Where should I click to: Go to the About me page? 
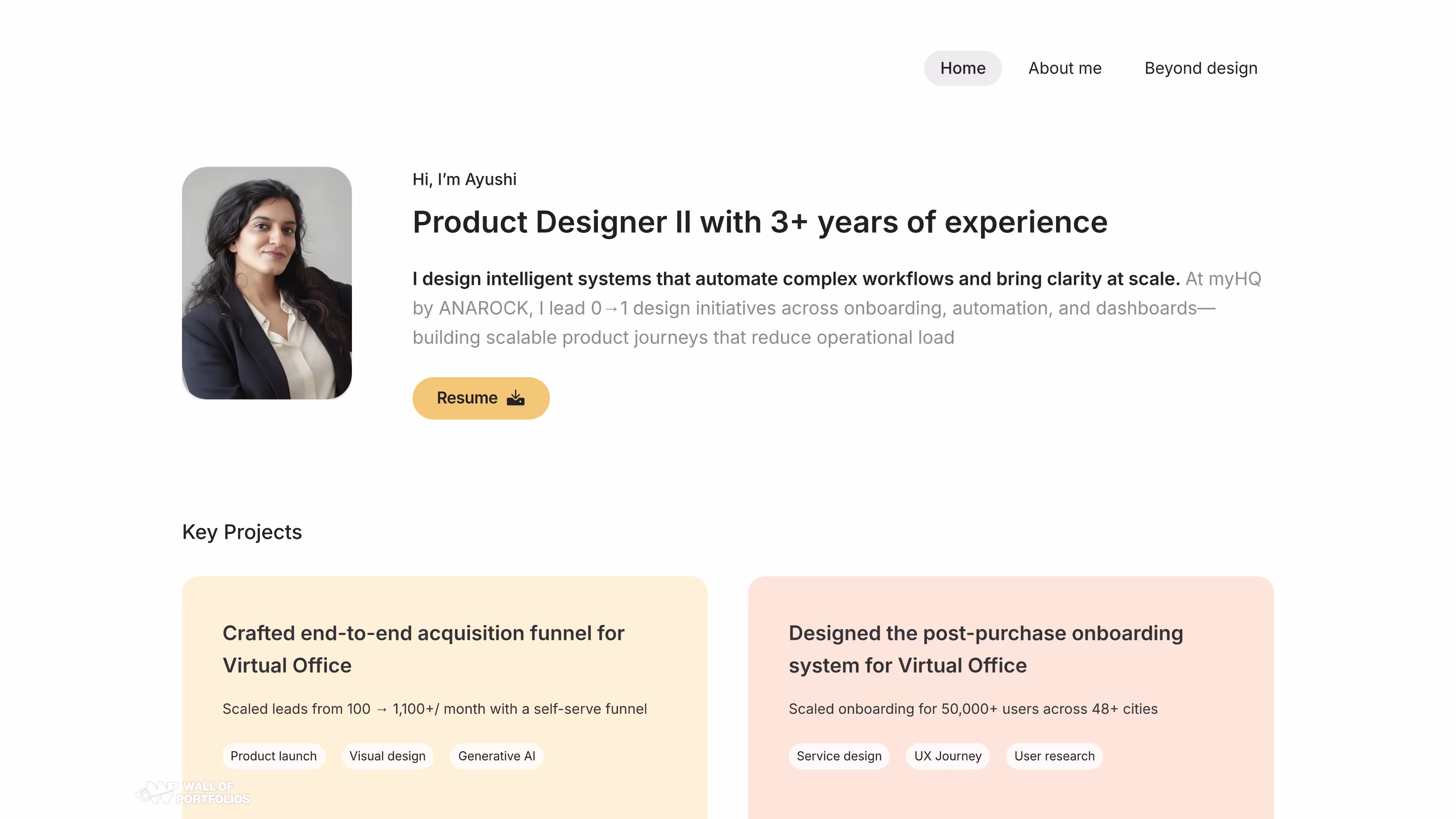[1064, 68]
